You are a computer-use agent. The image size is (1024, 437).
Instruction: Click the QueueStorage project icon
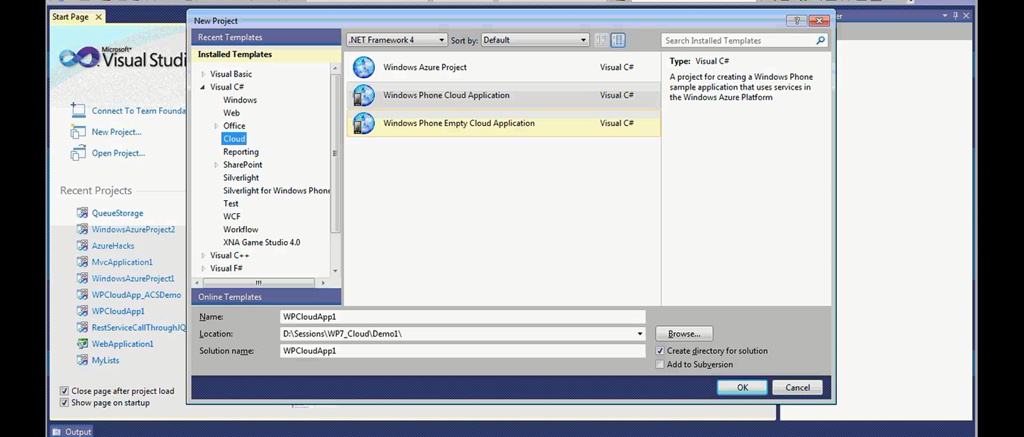[82, 213]
